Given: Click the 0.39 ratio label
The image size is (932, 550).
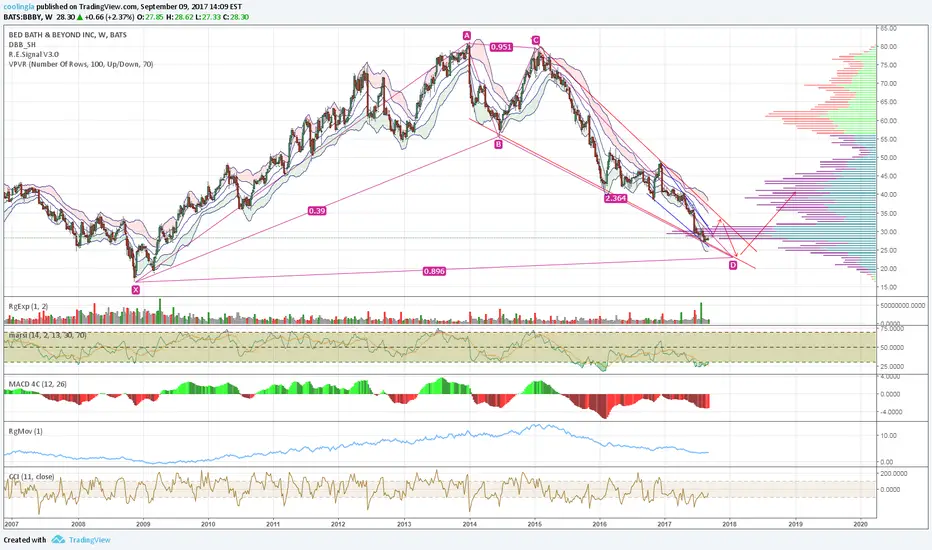Looking at the screenshot, I should [317, 210].
